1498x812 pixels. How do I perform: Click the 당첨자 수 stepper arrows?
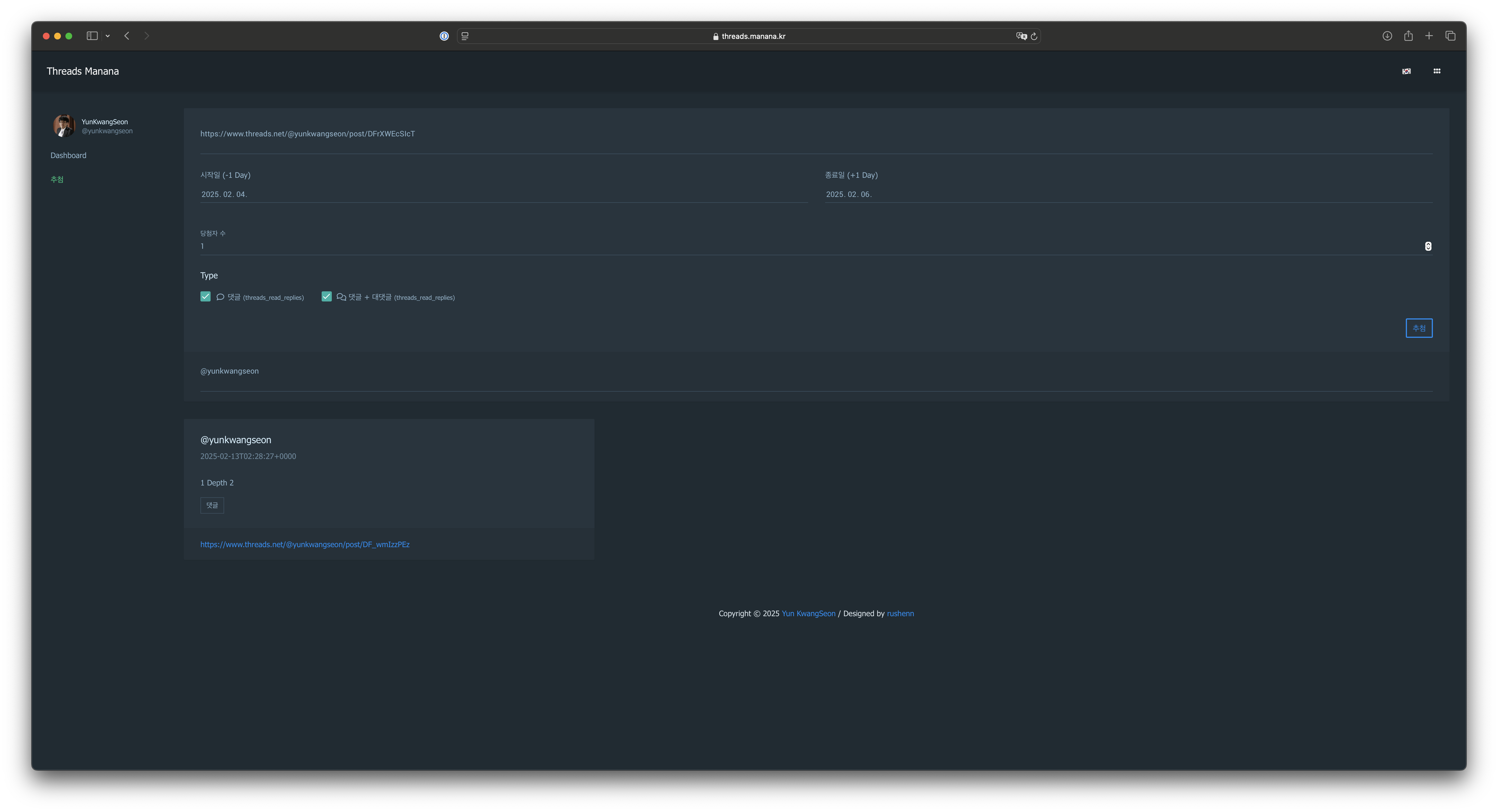(x=1428, y=247)
